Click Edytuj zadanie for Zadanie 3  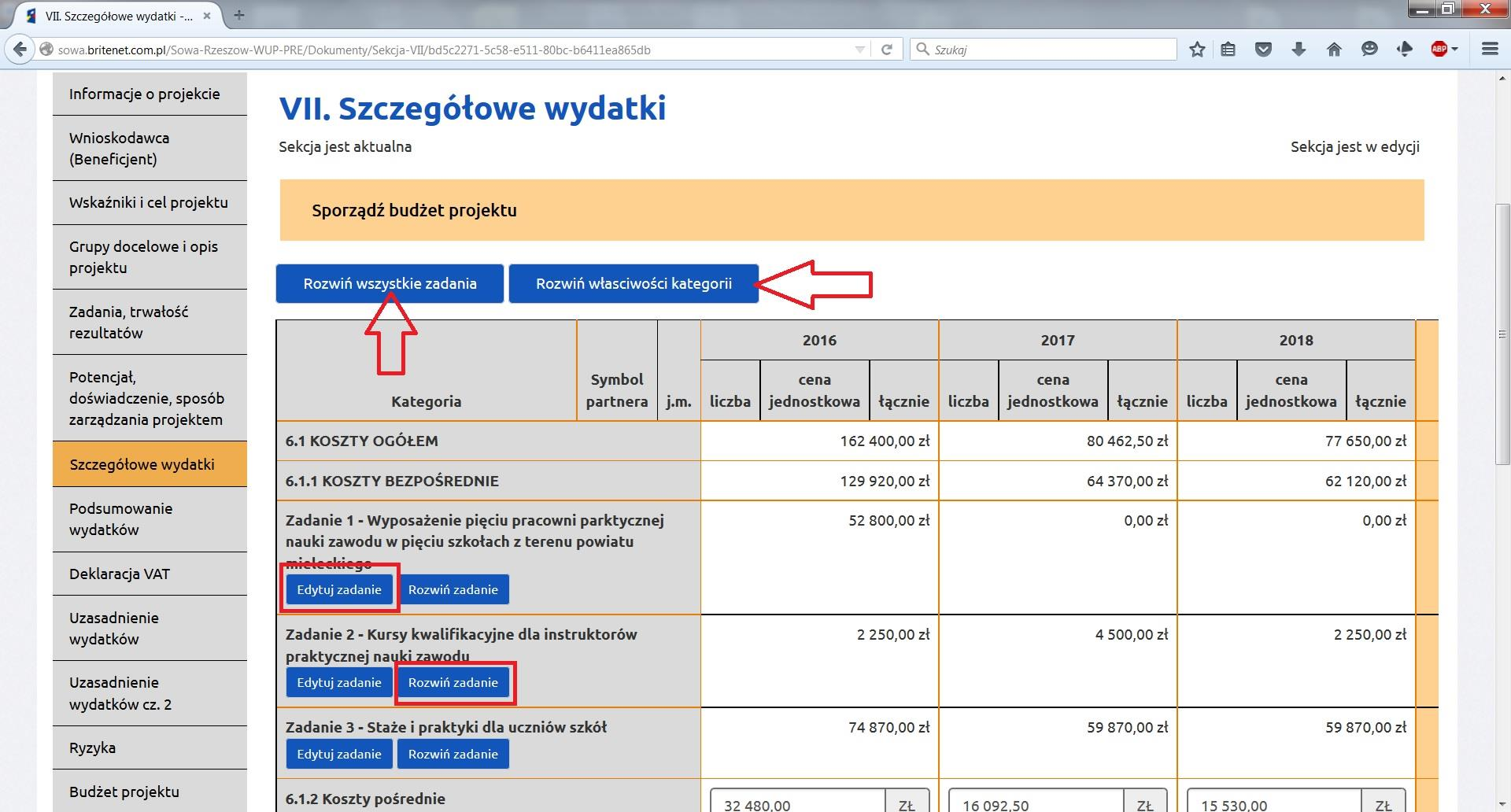tap(339, 754)
